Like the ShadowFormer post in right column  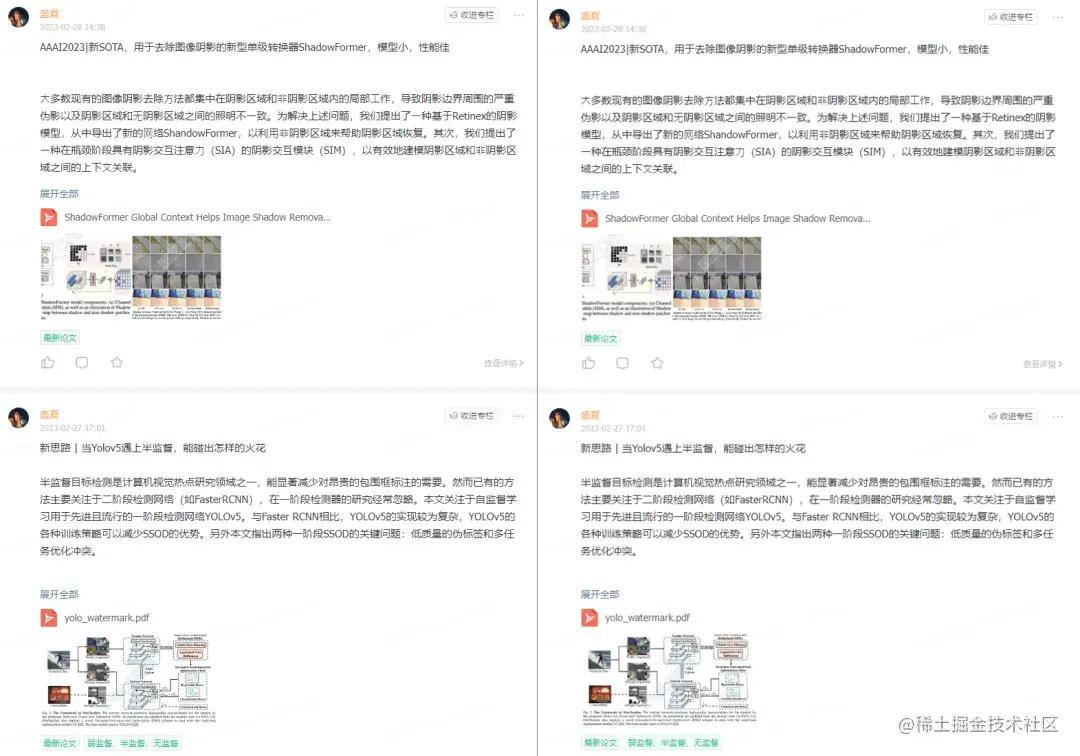(x=588, y=363)
